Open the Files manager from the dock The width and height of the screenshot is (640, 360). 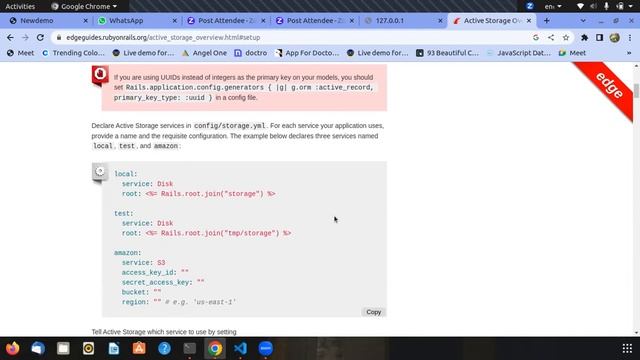point(63,348)
